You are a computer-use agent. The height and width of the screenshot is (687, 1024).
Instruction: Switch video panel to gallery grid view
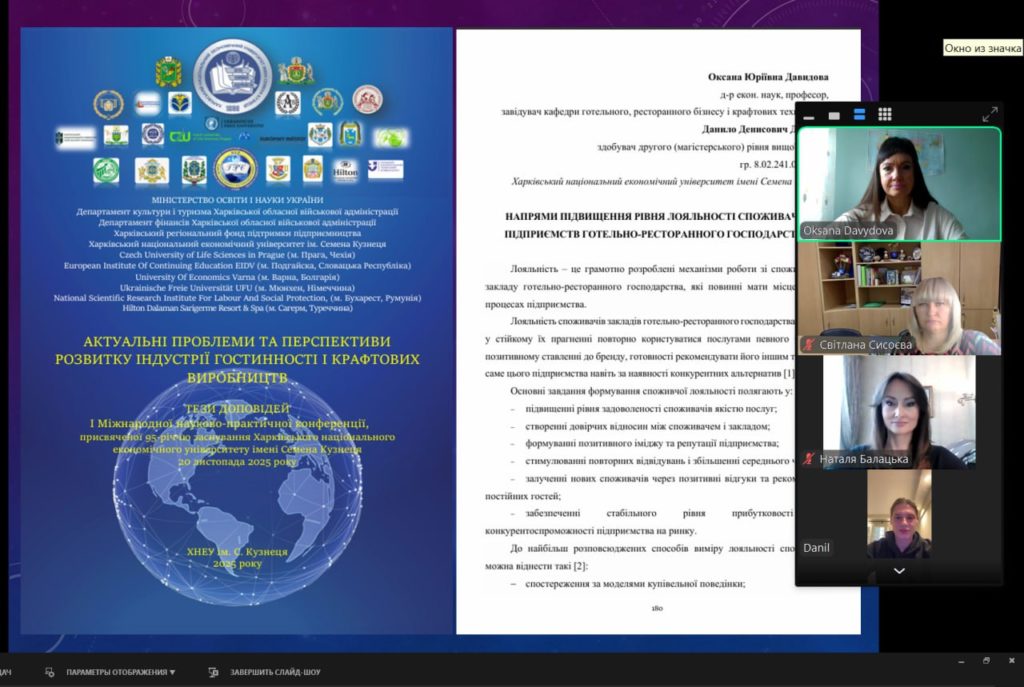click(885, 115)
